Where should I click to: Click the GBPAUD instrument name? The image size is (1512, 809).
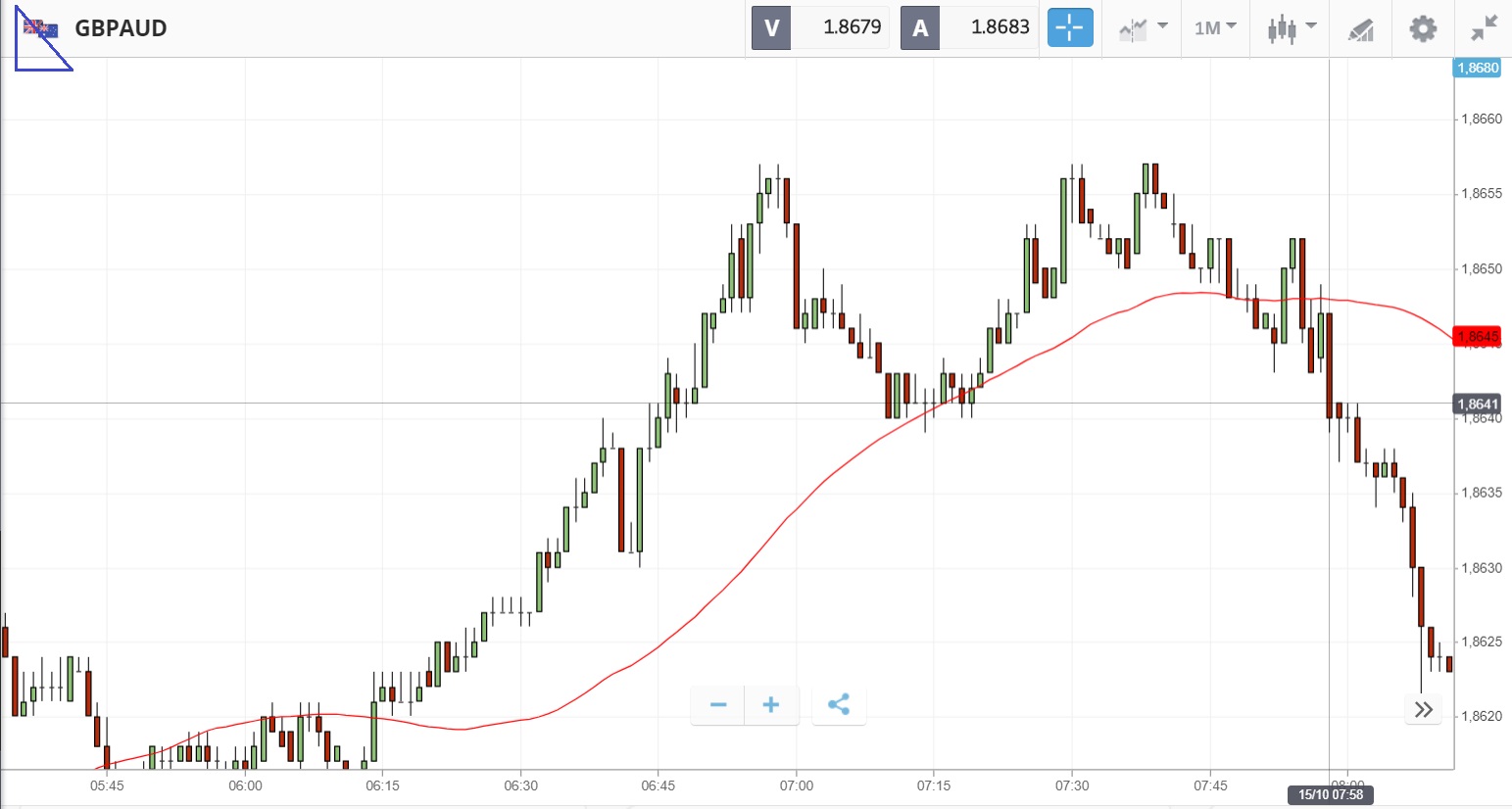(121, 28)
